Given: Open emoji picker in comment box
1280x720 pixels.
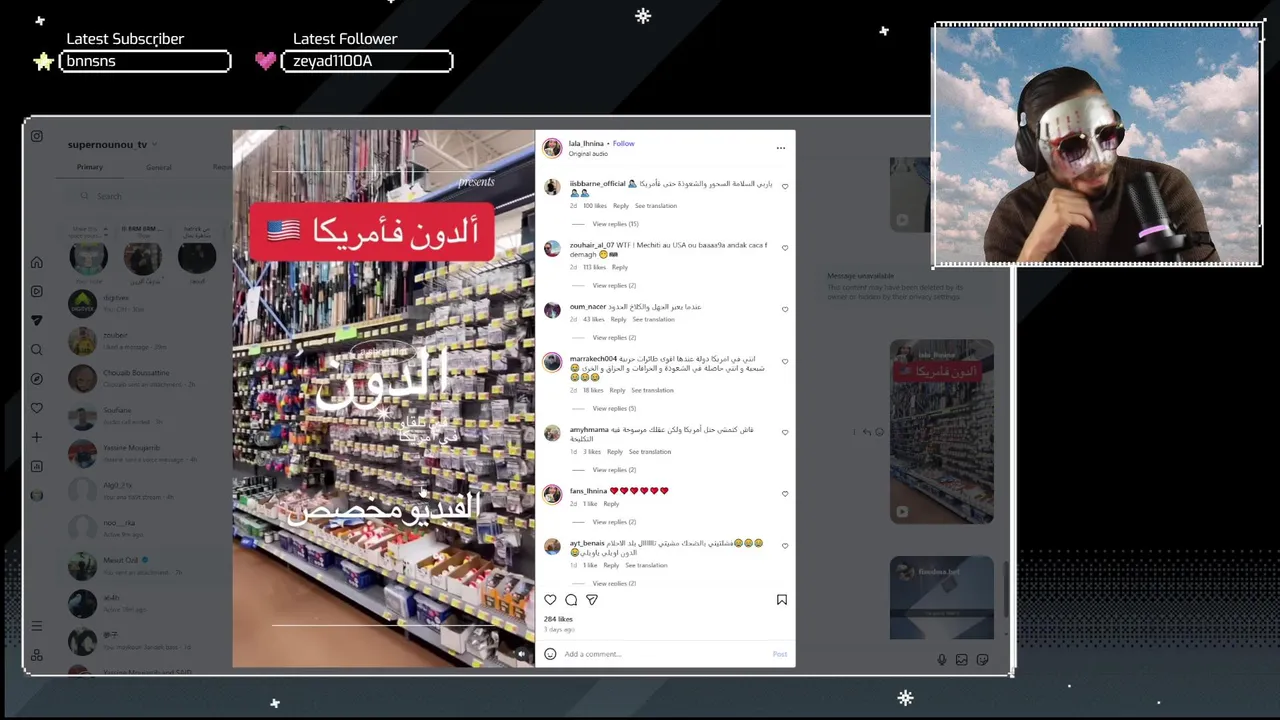Looking at the screenshot, I should coord(550,654).
